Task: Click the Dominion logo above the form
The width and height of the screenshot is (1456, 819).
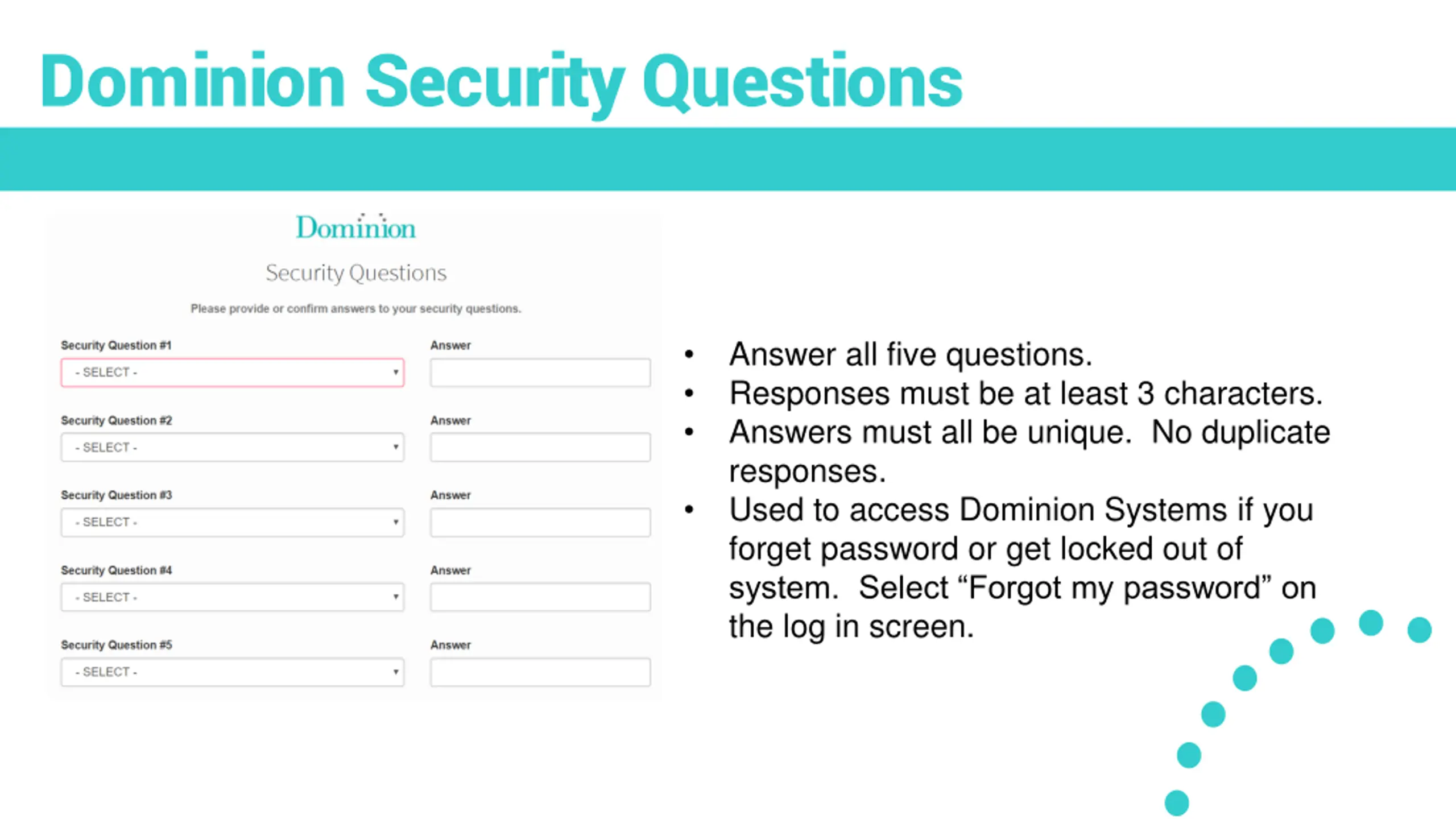Action: (x=356, y=227)
